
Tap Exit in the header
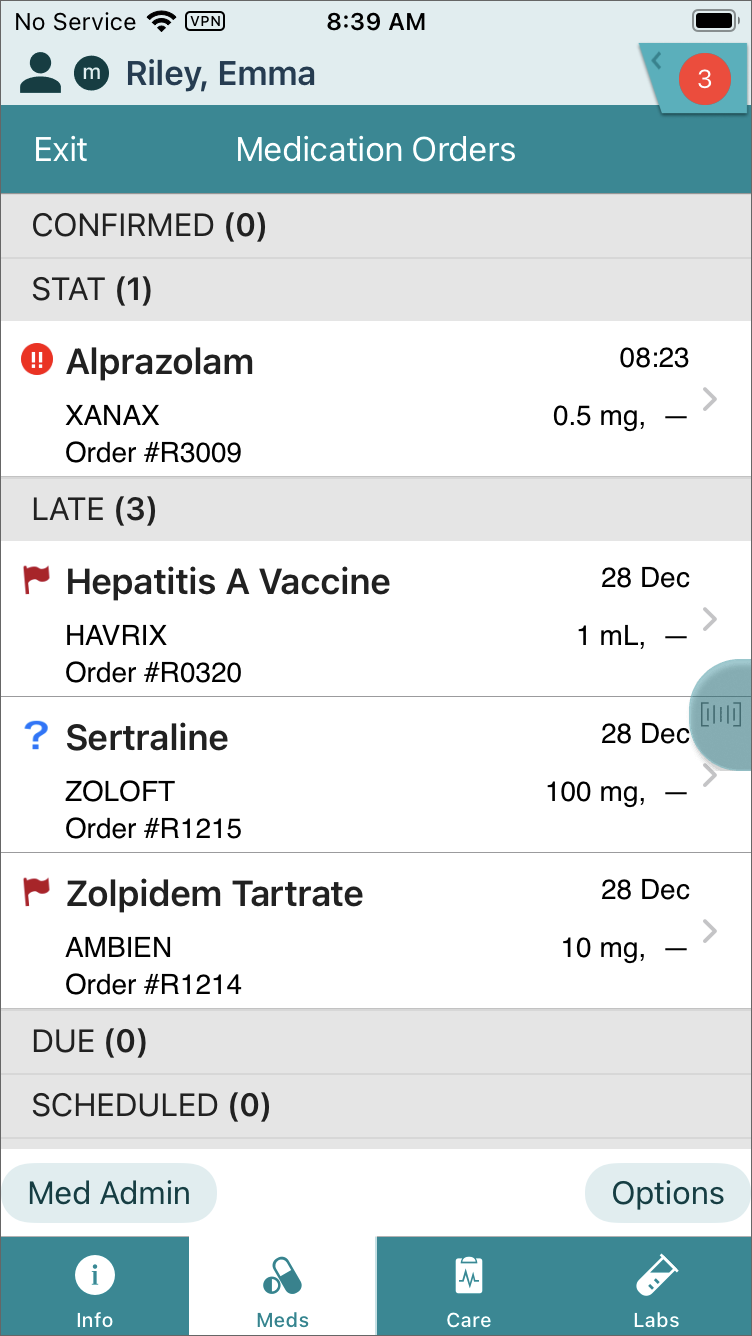point(61,150)
